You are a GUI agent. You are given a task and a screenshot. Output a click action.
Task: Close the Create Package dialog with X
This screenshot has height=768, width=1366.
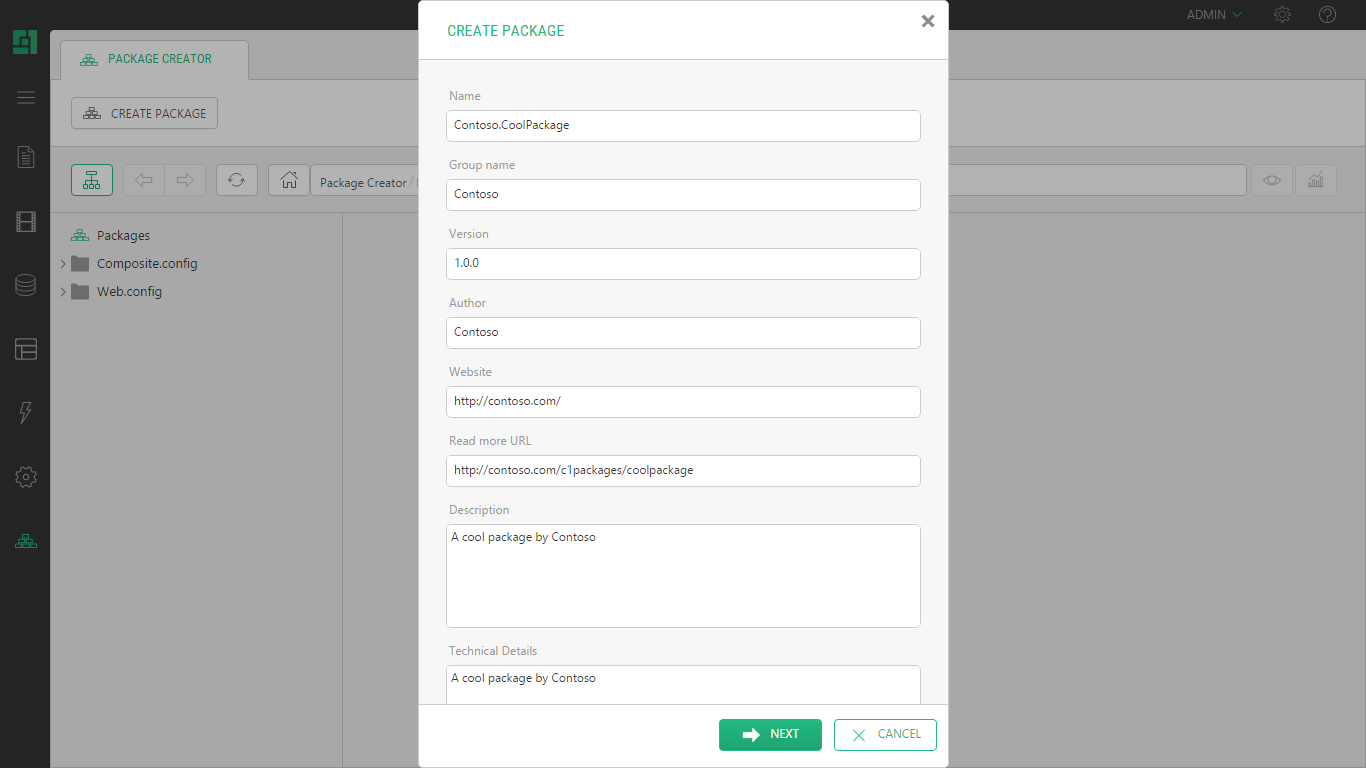pyautogui.click(x=927, y=21)
